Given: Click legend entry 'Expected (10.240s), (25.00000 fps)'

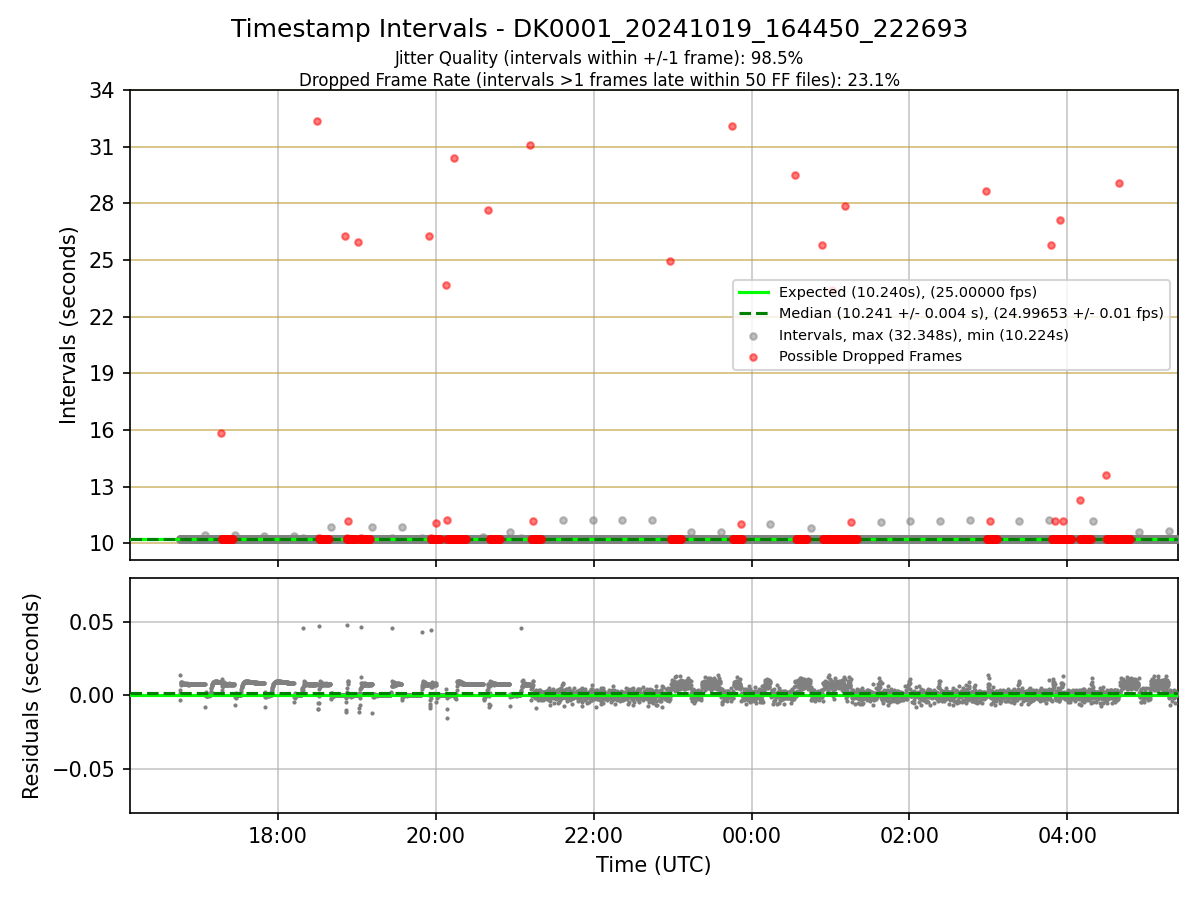Looking at the screenshot, I should tap(907, 292).
